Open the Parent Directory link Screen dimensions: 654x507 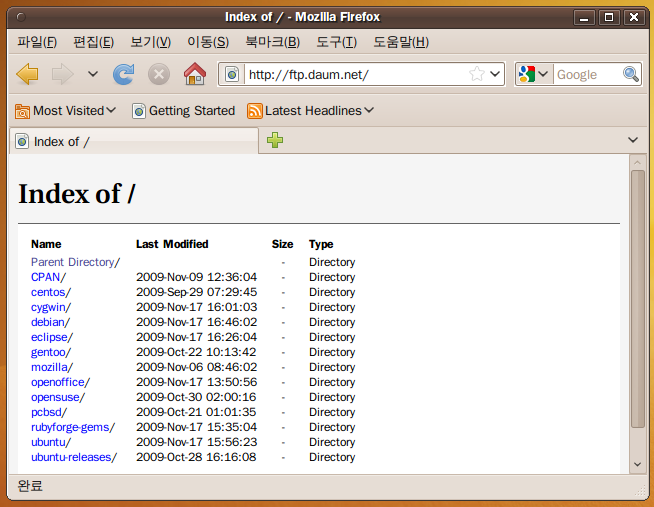(x=73, y=262)
